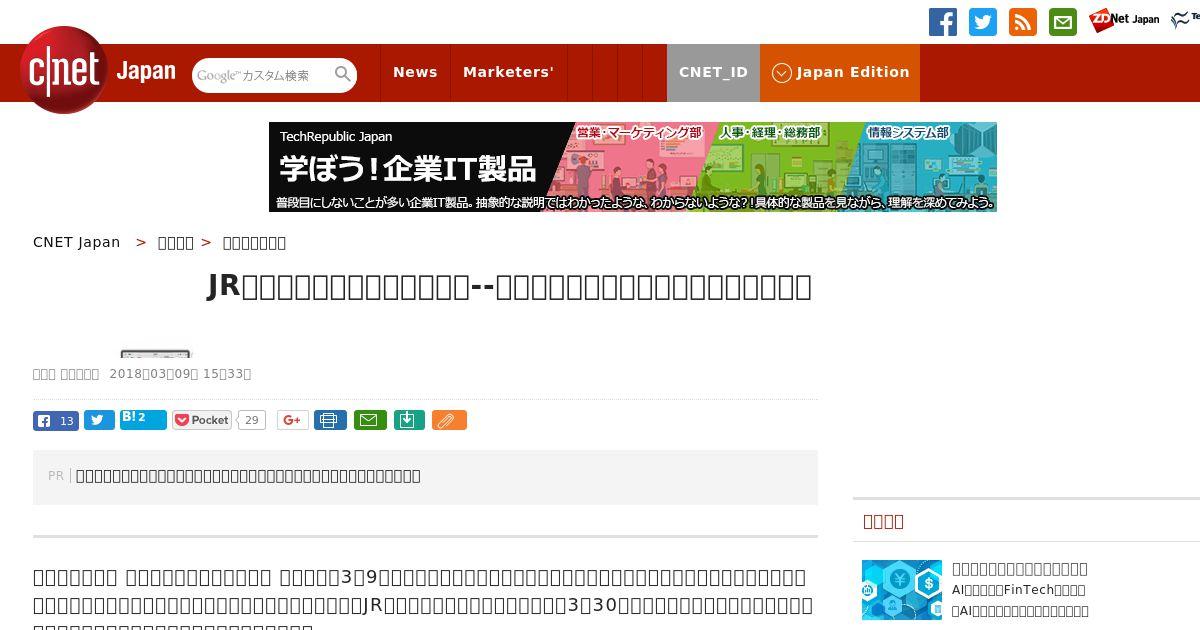This screenshot has height=630, width=1200.
Task: Open the newsletter mail icon in header
Action: [x=1063, y=22]
